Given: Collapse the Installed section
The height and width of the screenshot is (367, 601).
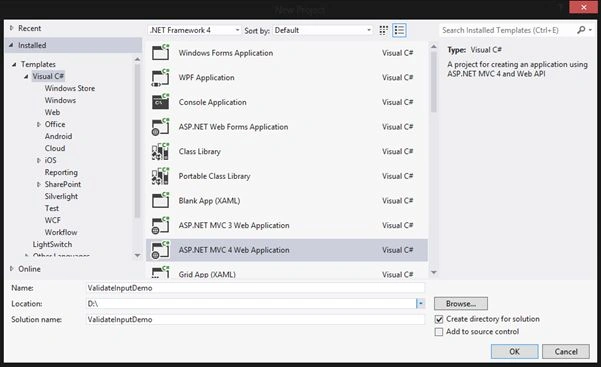Looking at the screenshot, I should [x=11, y=45].
